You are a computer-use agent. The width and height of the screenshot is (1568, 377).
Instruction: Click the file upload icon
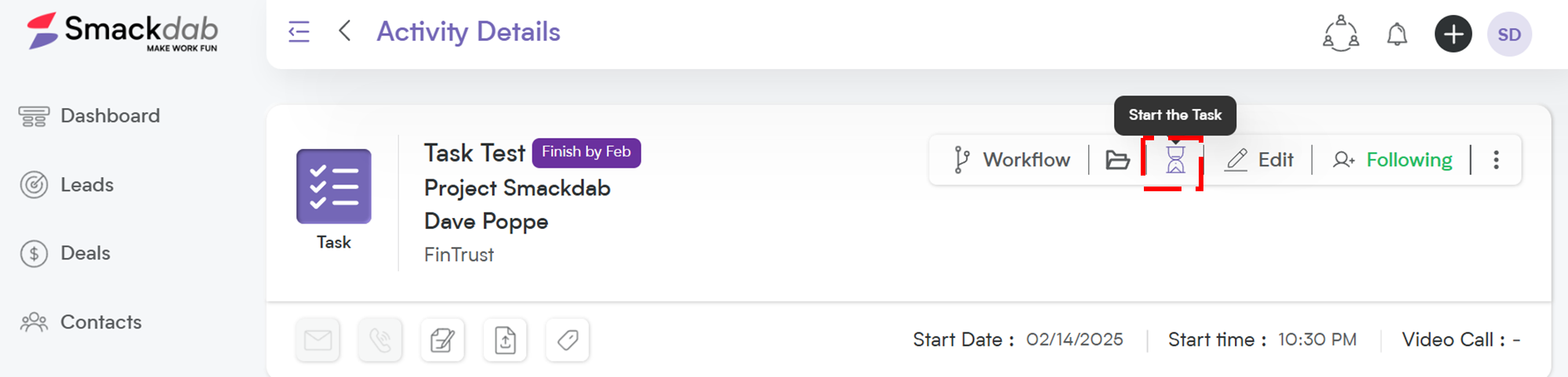(x=505, y=340)
